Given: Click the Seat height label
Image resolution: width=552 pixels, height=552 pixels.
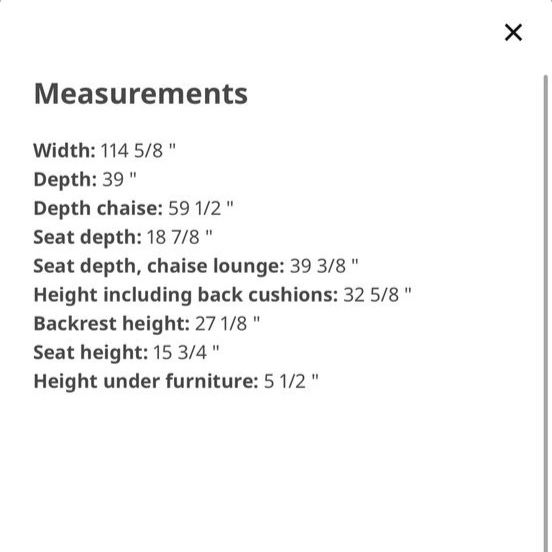Looking at the screenshot, I should (90, 352).
